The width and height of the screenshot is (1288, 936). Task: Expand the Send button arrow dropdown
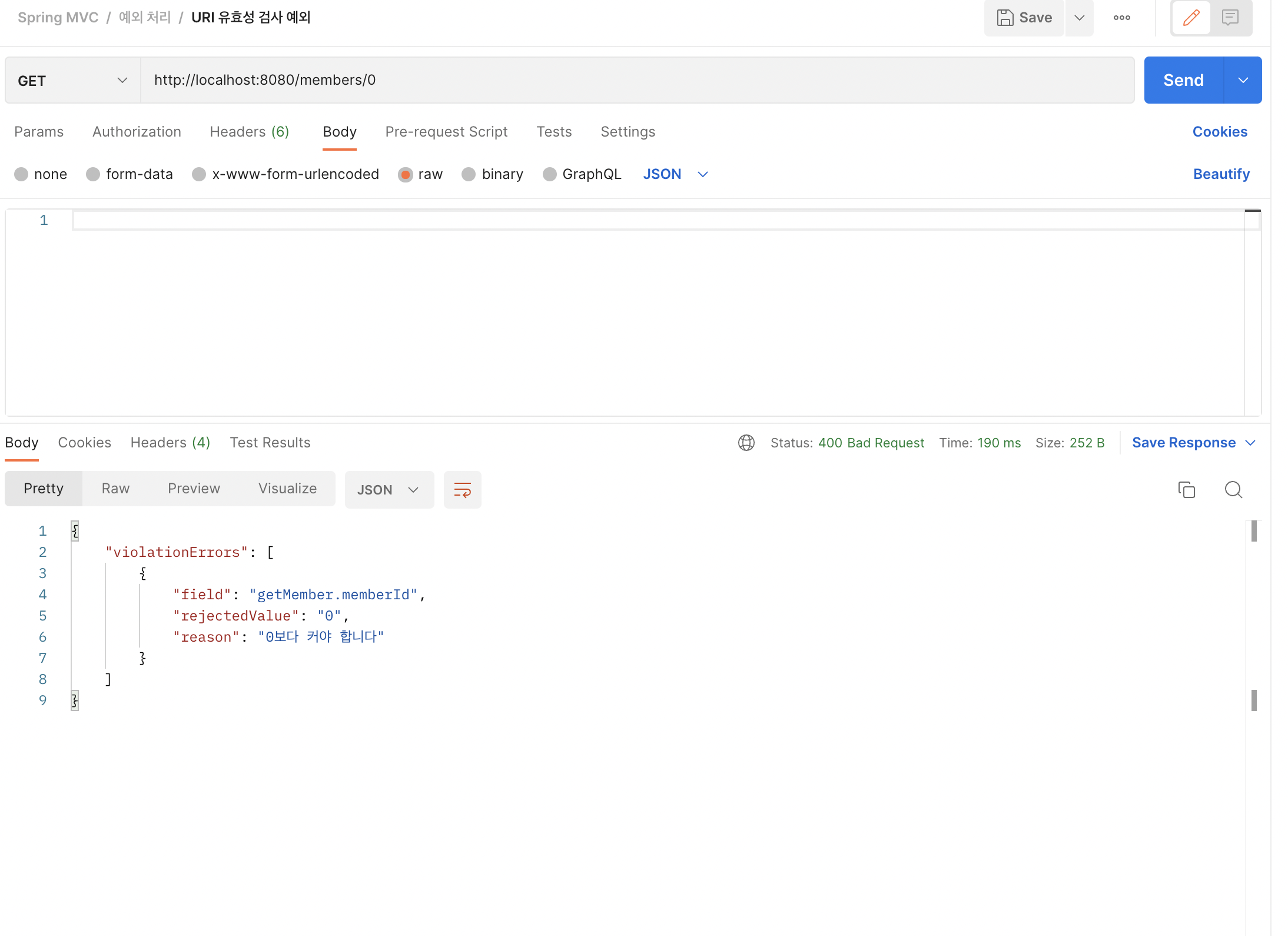coord(1243,80)
